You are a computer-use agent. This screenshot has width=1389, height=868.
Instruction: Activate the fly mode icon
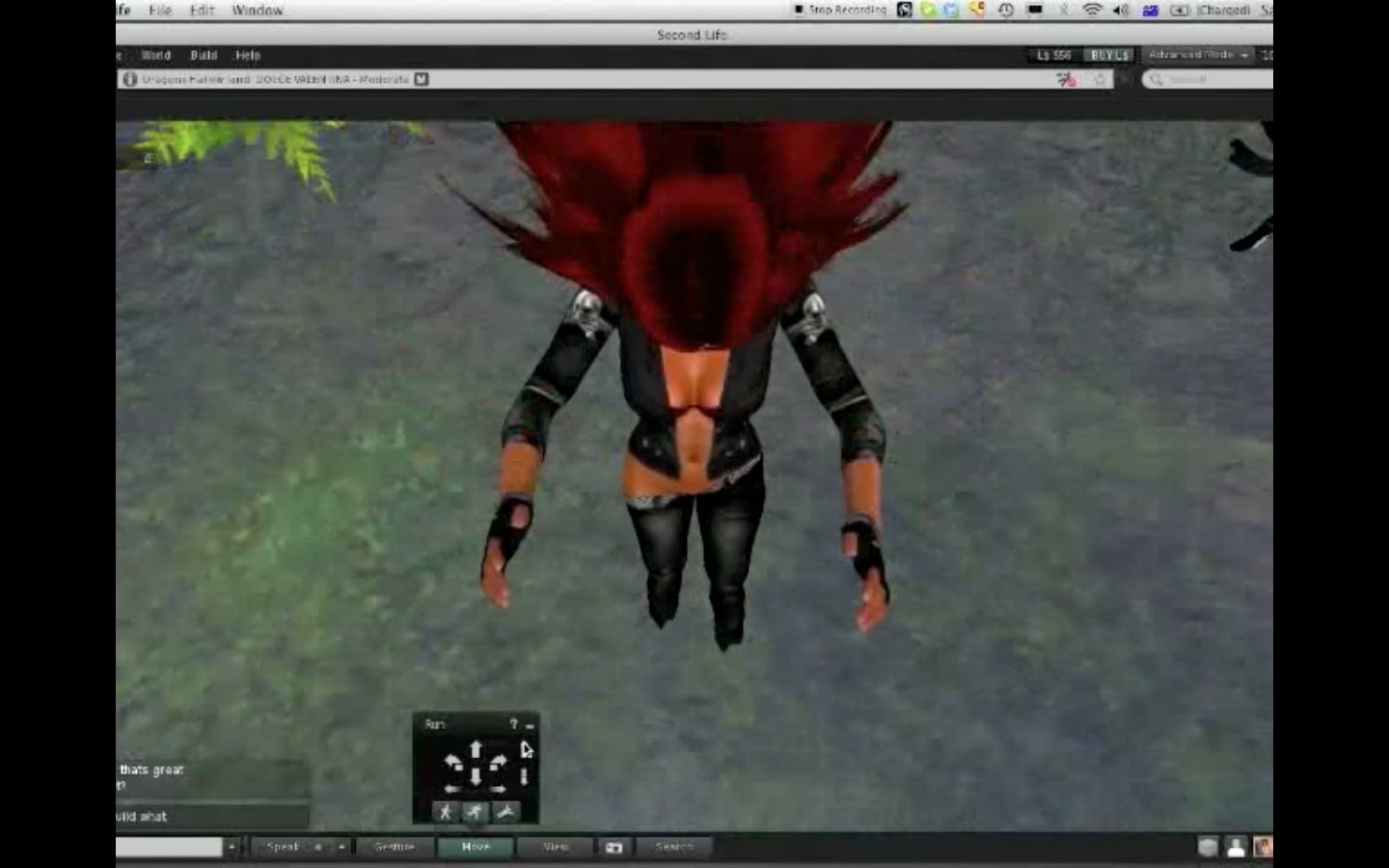505,812
